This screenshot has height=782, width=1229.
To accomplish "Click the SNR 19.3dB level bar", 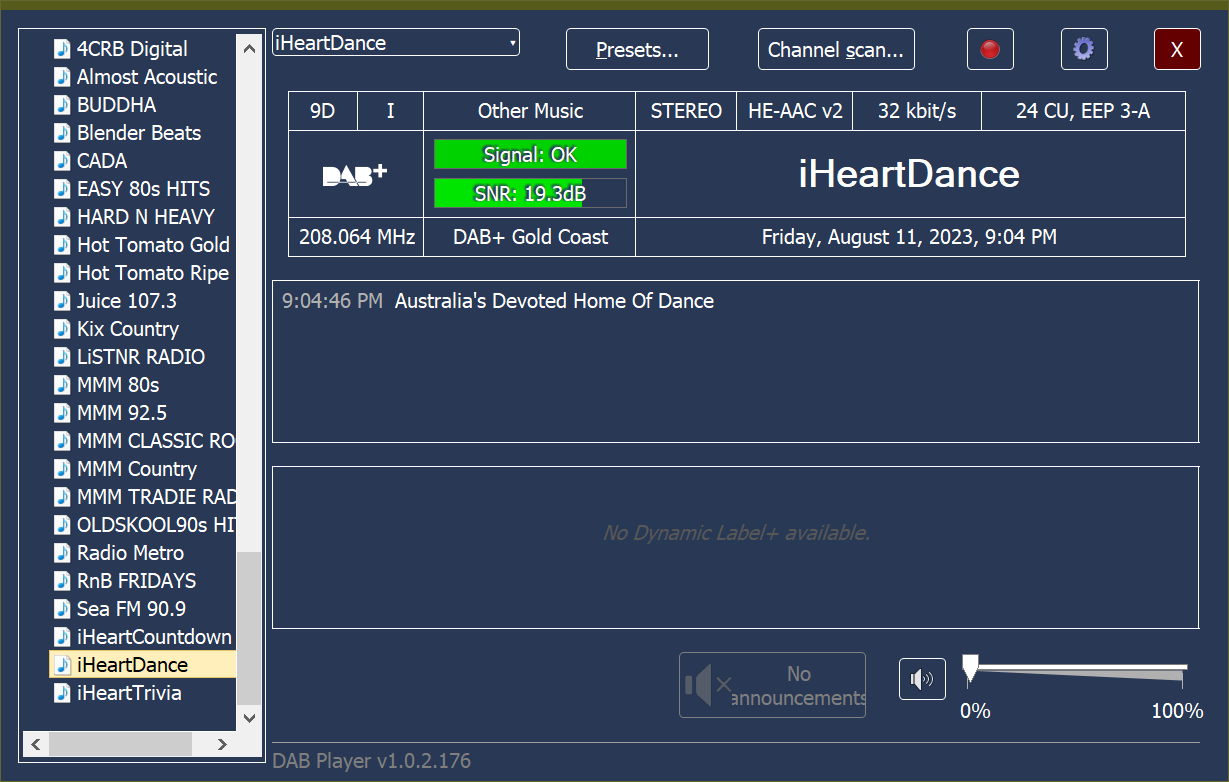I will (530, 194).
